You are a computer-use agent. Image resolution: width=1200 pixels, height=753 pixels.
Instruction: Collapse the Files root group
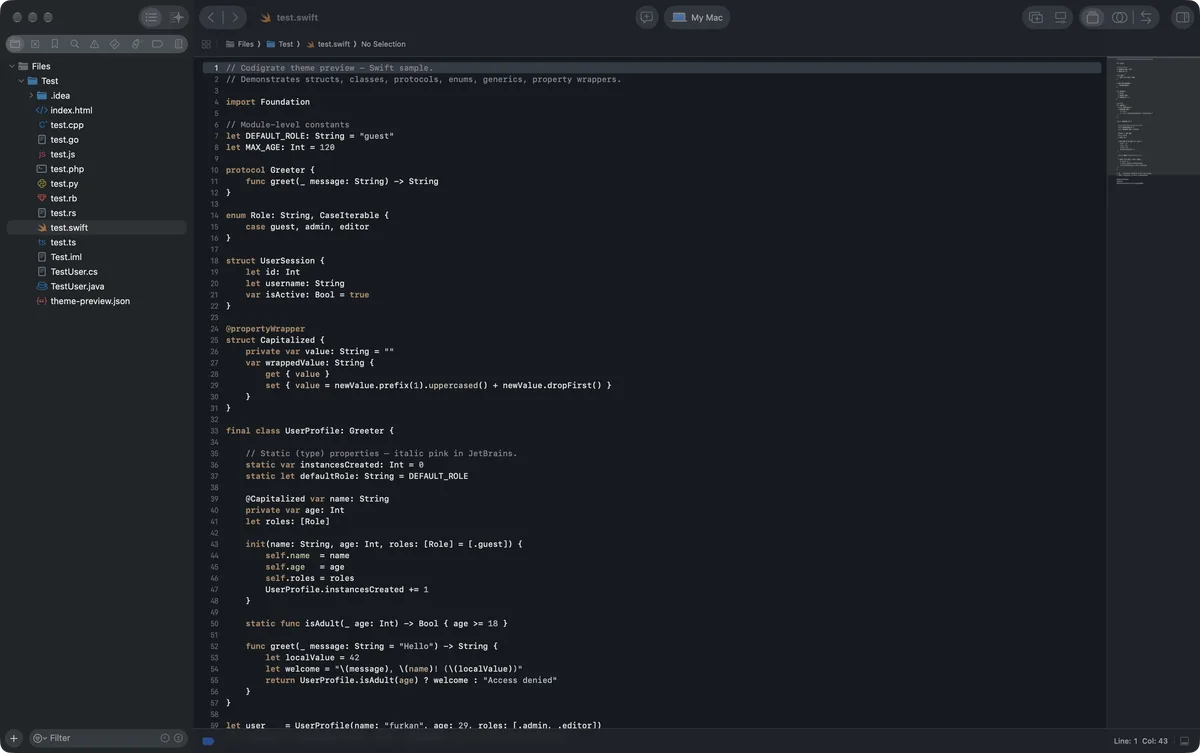(11, 67)
